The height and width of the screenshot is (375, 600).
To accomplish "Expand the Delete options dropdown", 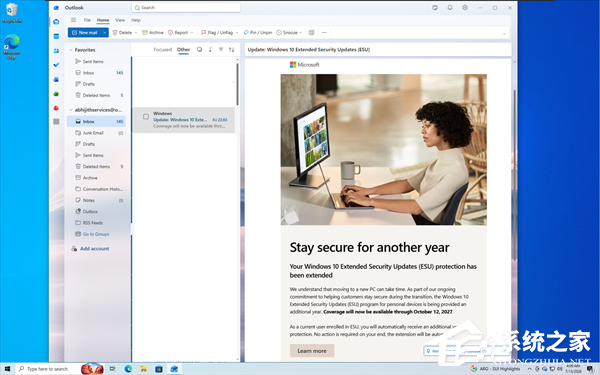I will pyautogui.click(x=136, y=33).
